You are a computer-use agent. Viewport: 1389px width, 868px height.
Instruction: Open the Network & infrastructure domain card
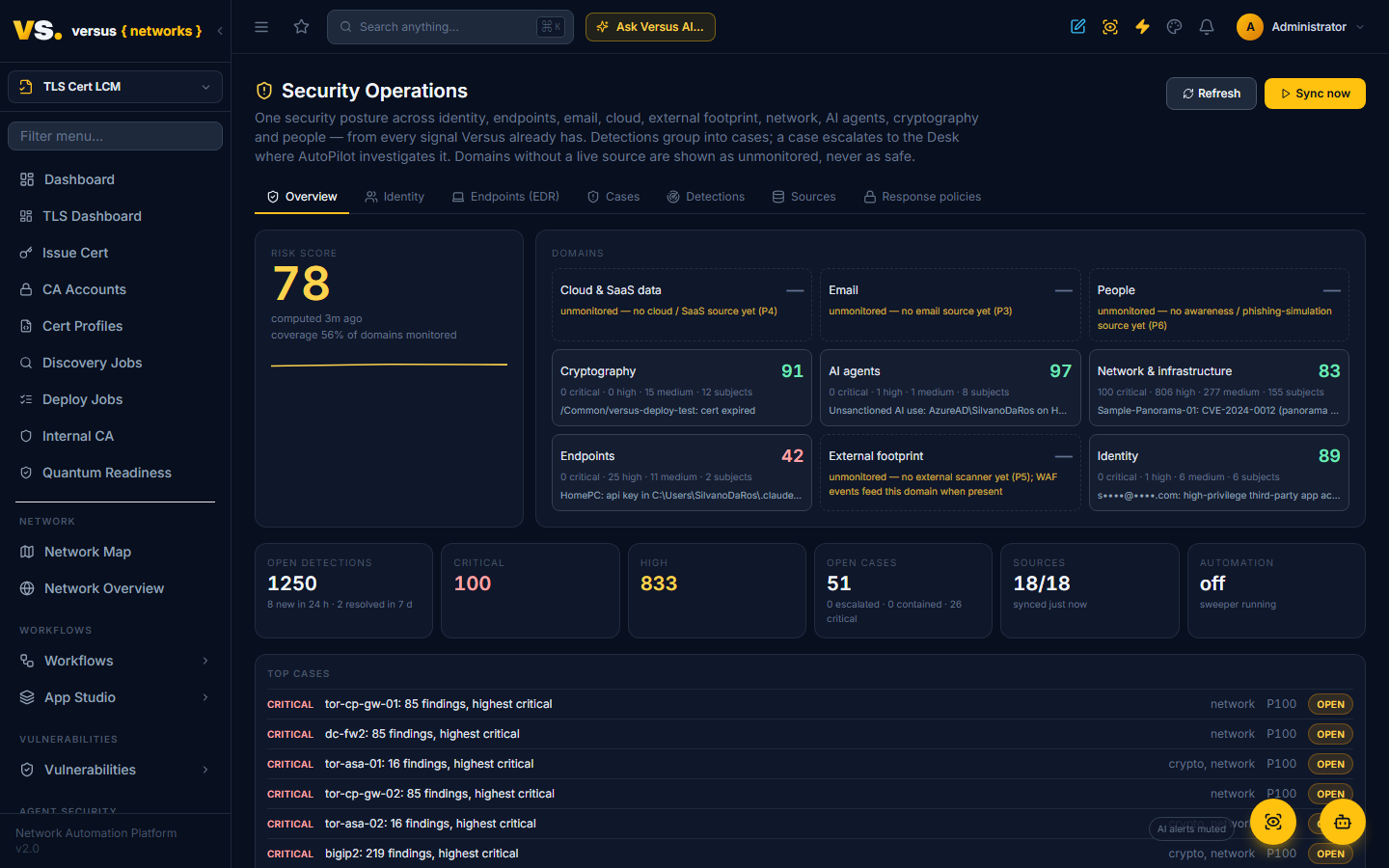[1219, 388]
